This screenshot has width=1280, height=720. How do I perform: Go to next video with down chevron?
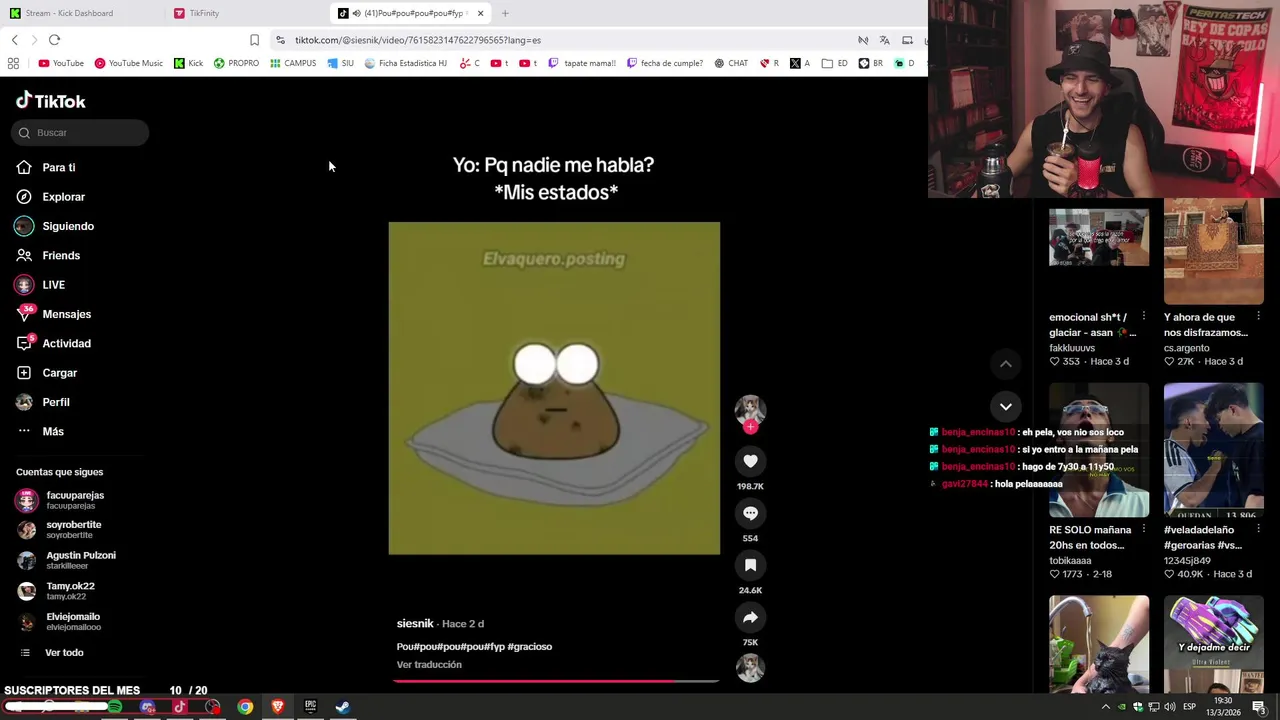1006,406
